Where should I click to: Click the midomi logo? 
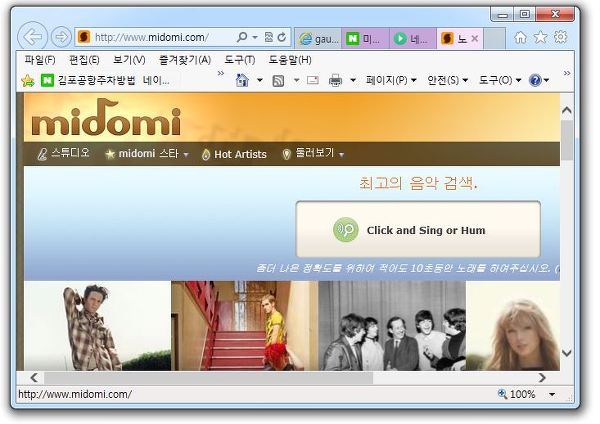point(106,117)
